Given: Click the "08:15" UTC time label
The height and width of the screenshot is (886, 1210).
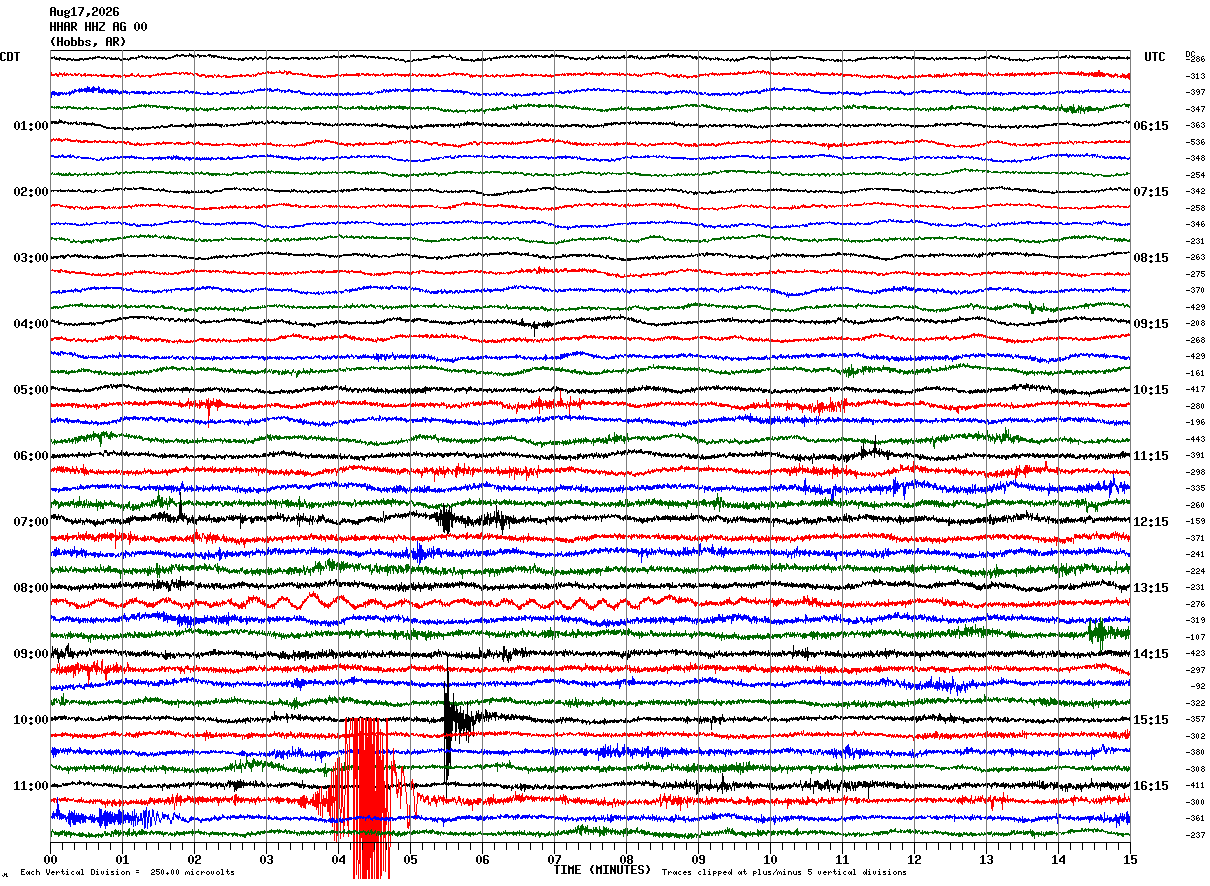Looking at the screenshot, I should (1151, 258).
